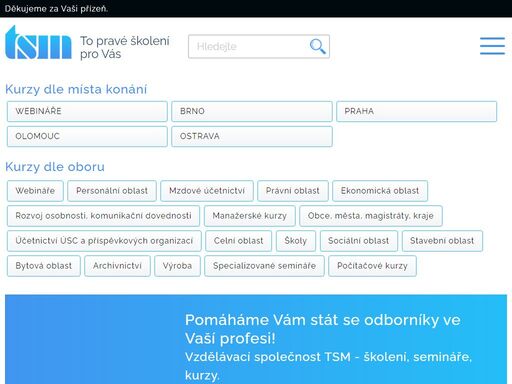Click the 'Pomáháme Vám stát se odborníky' banner heading
Image resolution: width=512 pixels, height=384 pixels.
tap(322, 329)
